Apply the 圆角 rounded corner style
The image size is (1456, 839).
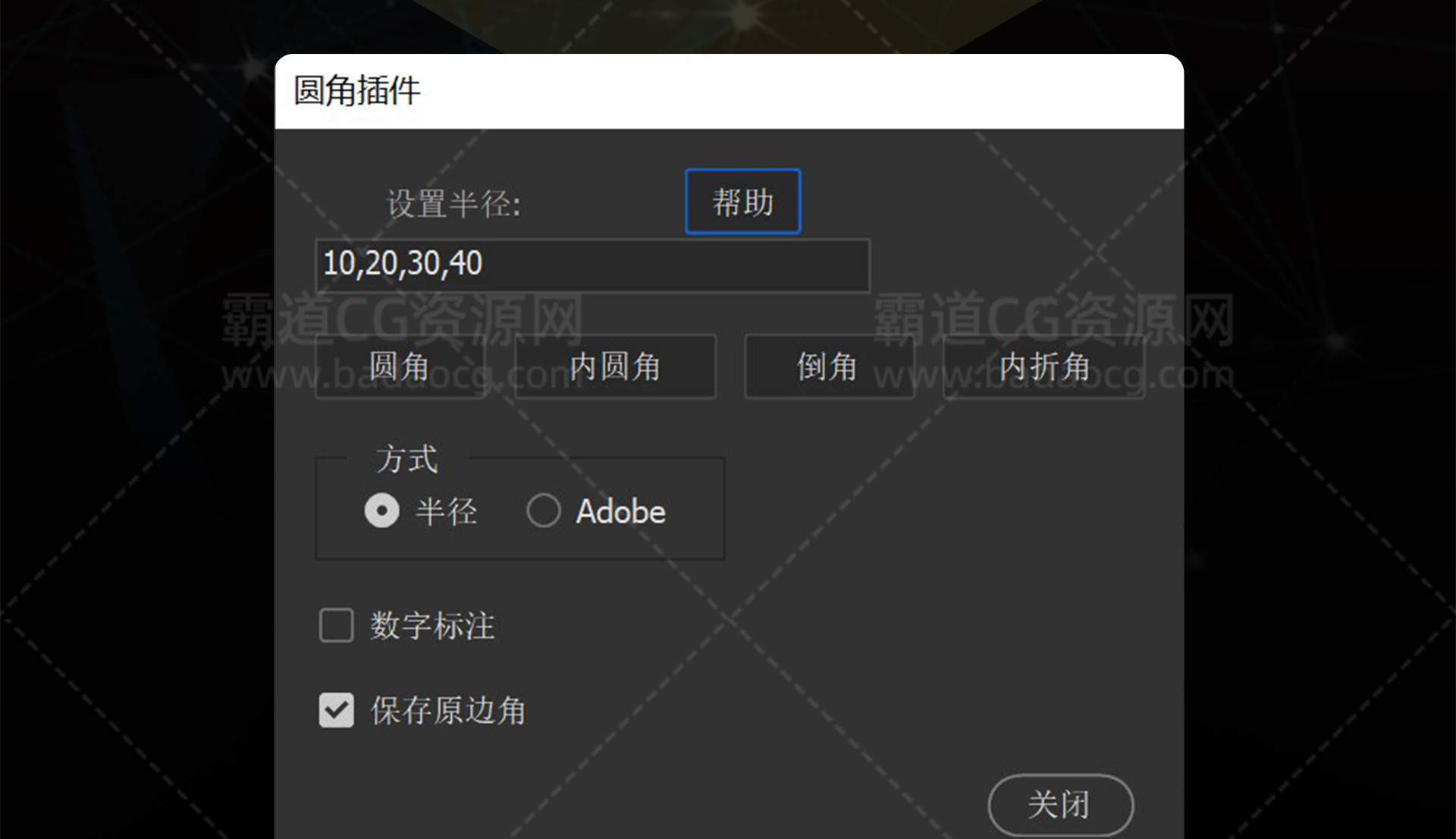click(x=400, y=366)
